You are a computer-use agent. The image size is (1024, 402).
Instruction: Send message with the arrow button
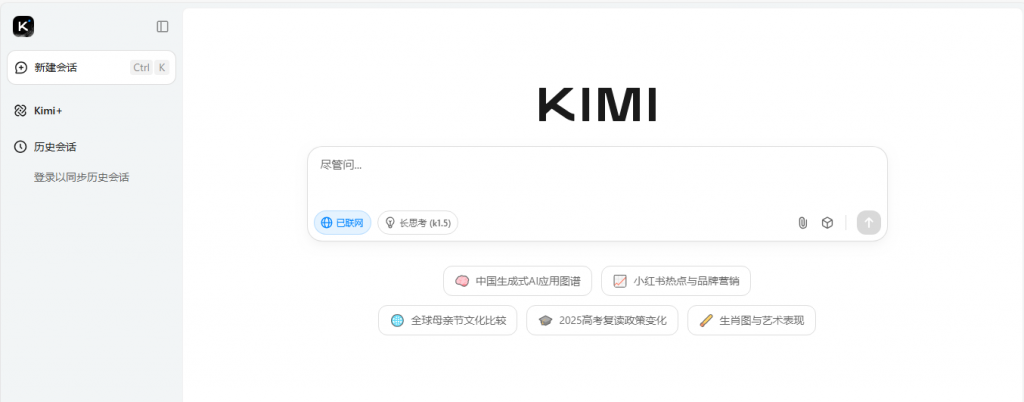tap(869, 223)
